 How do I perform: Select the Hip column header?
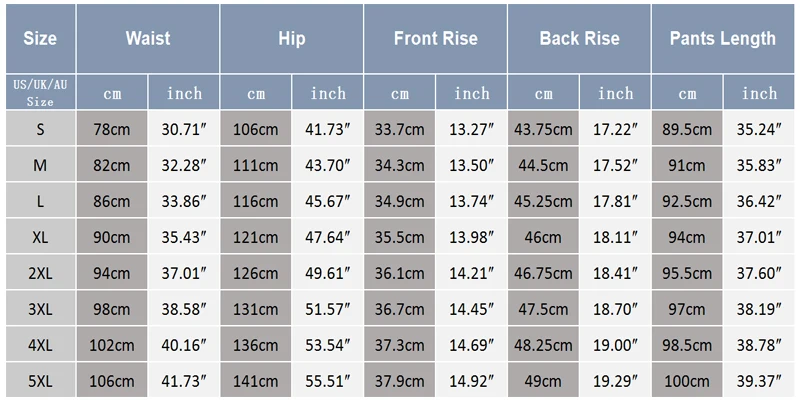pyautogui.click(x=292, y=38)
